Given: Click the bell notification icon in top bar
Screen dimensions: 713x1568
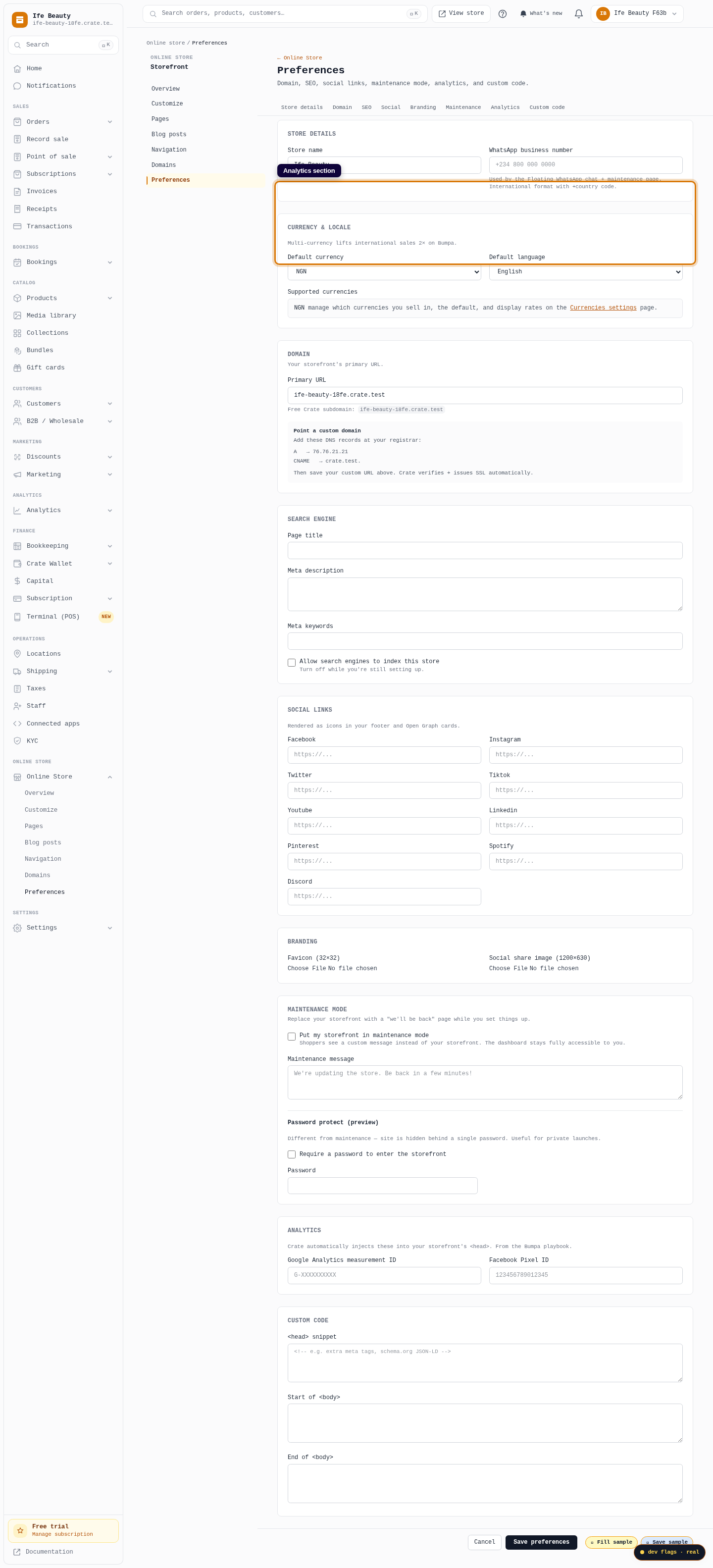Looking at the screenshot, I should pyautogui.click(x=578, y=13).
